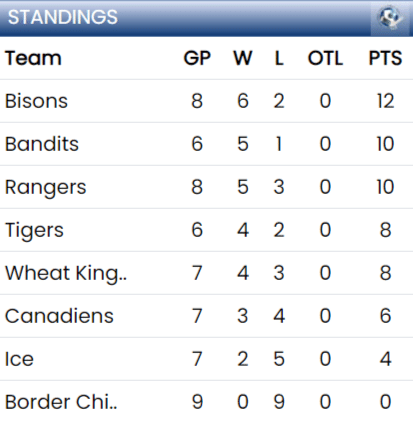The height and width of the screenshot is (421, 413).
Task: Select the Rangers team name
Action: tap(46, 187)
